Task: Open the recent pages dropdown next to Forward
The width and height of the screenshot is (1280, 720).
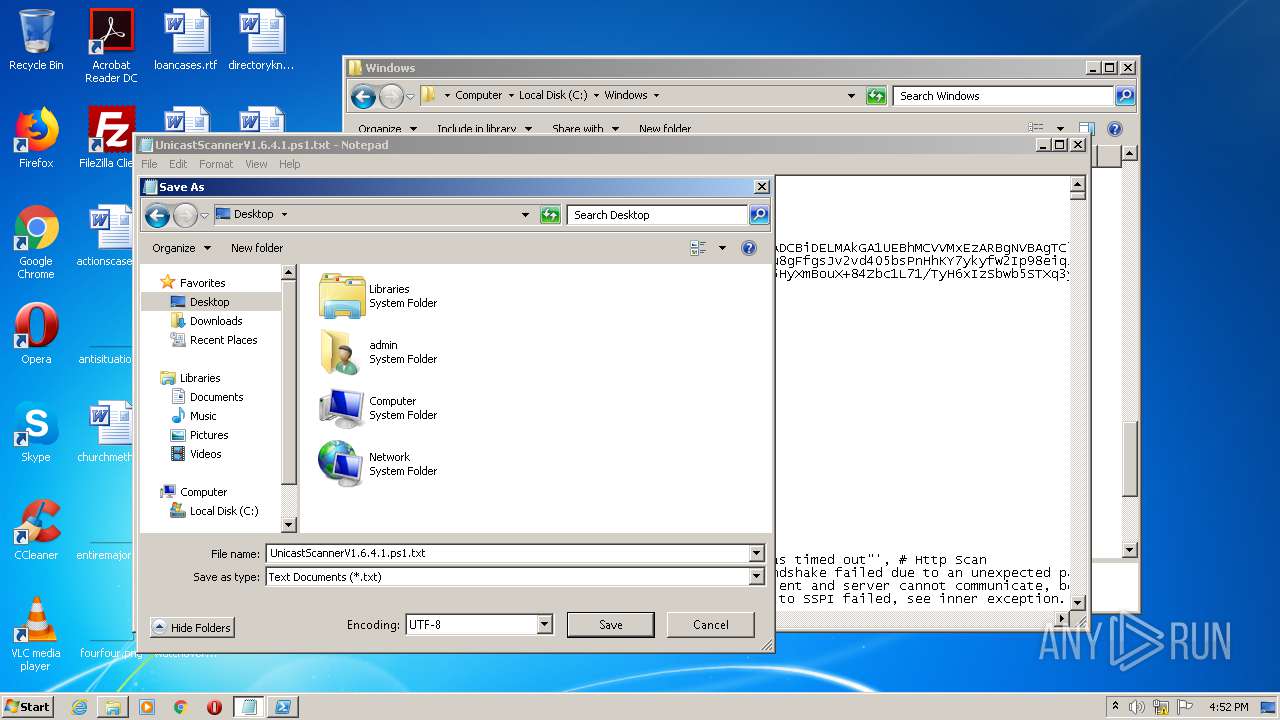Action: click(x=204, y=216)
